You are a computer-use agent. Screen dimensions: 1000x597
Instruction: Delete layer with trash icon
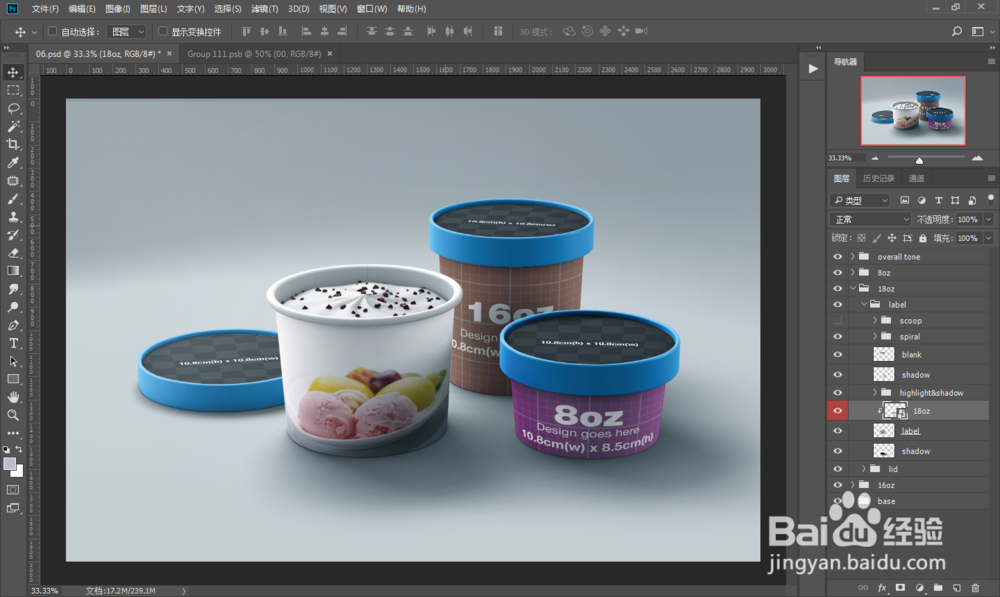click(x=975, y=587)
